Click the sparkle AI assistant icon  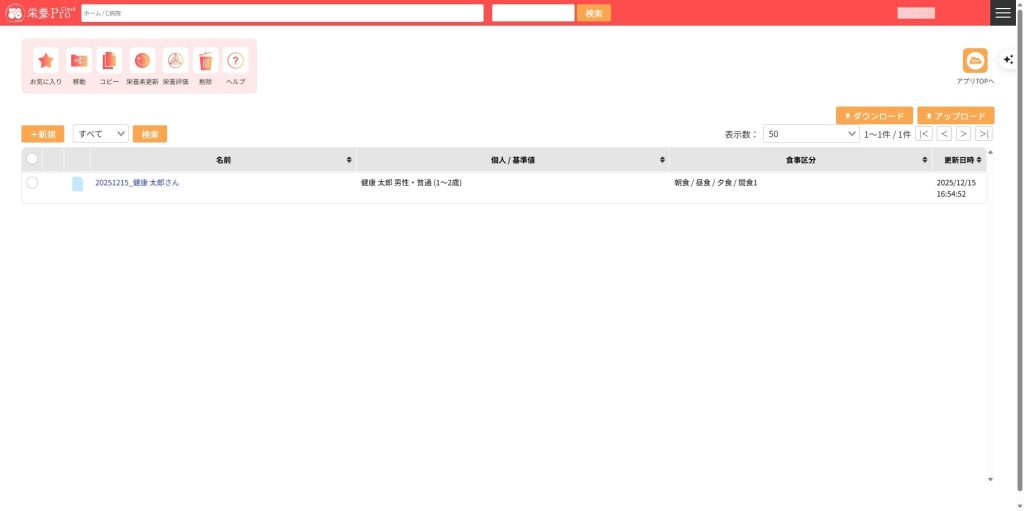click(1008, 60)
